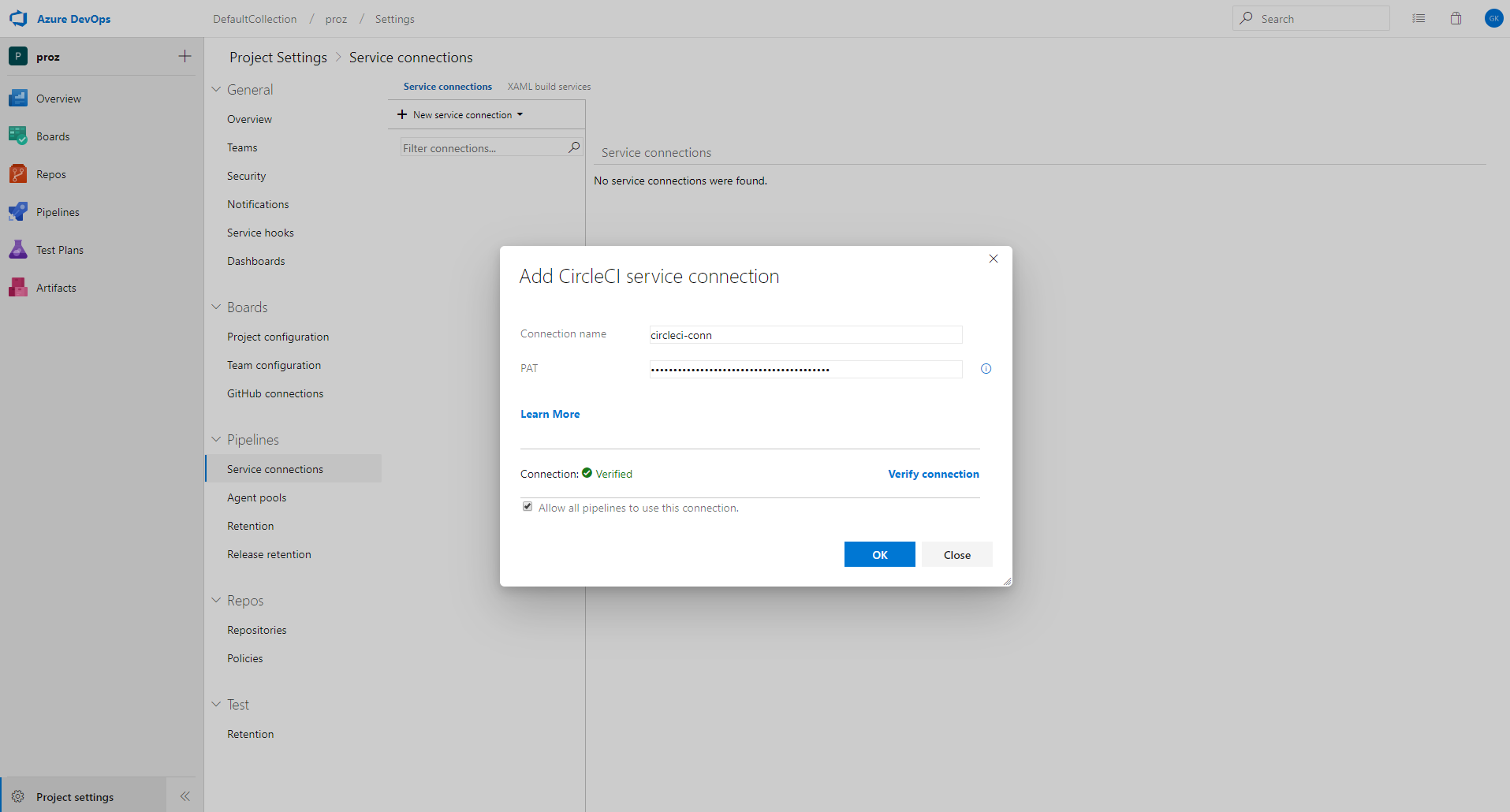Open the New service connection dropdown arrow
The width and height of the screenshot is (1510, 812).
tap(520, 114)
